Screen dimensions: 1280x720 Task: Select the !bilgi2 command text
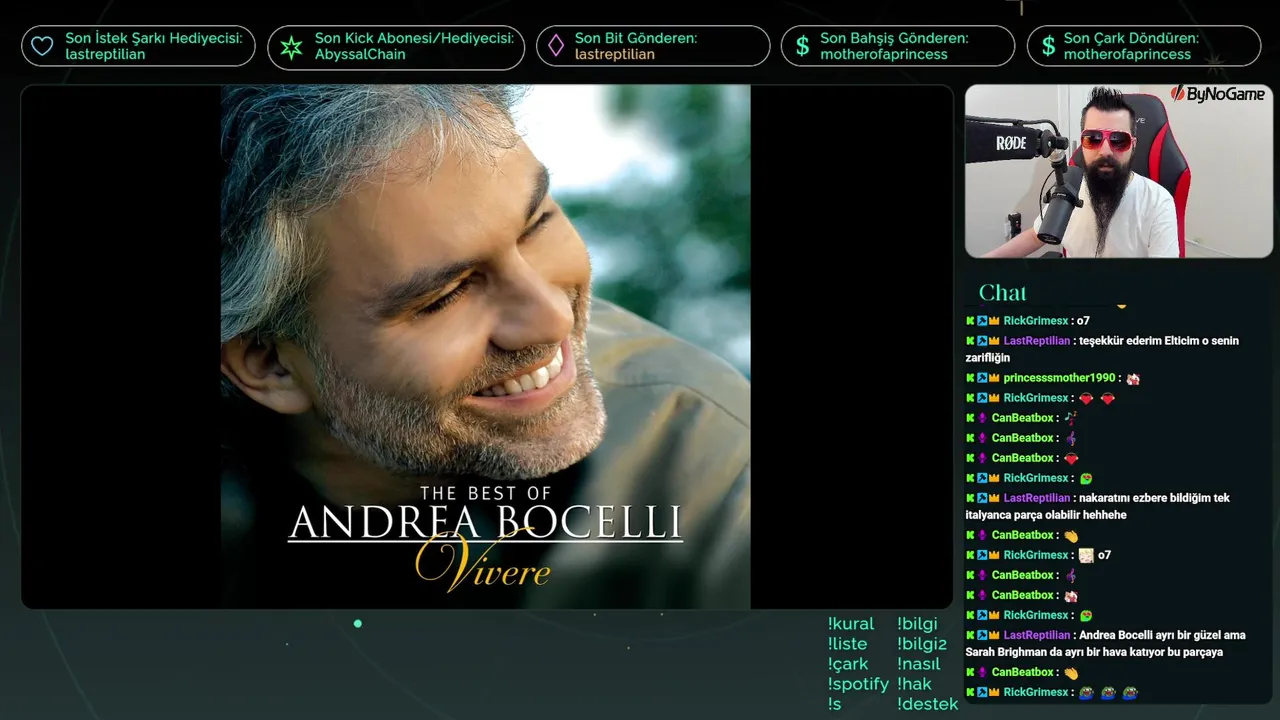coord(922,644)
